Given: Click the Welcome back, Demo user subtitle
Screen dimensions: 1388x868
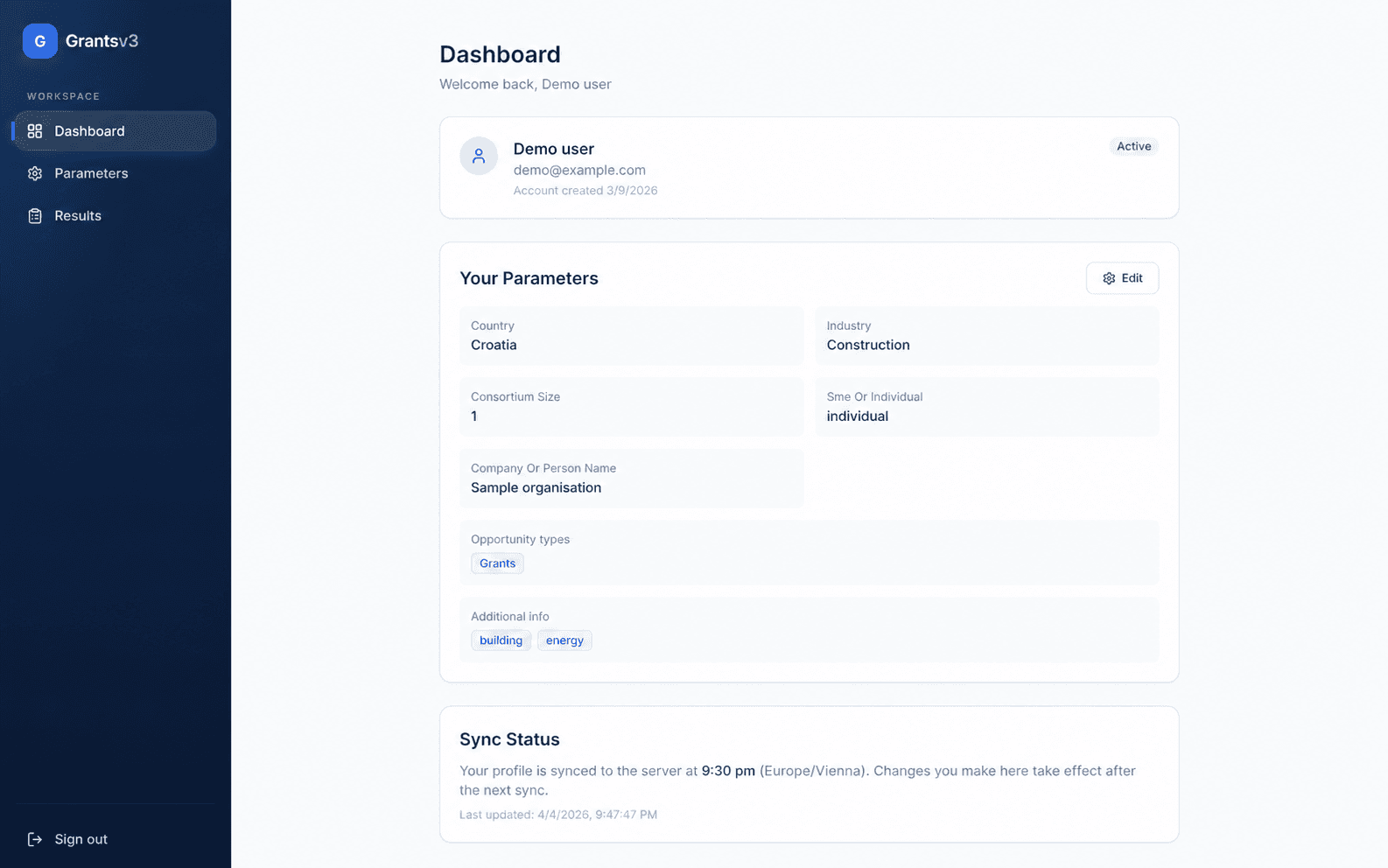Looking at the screenshot, I should coord(525,84).
